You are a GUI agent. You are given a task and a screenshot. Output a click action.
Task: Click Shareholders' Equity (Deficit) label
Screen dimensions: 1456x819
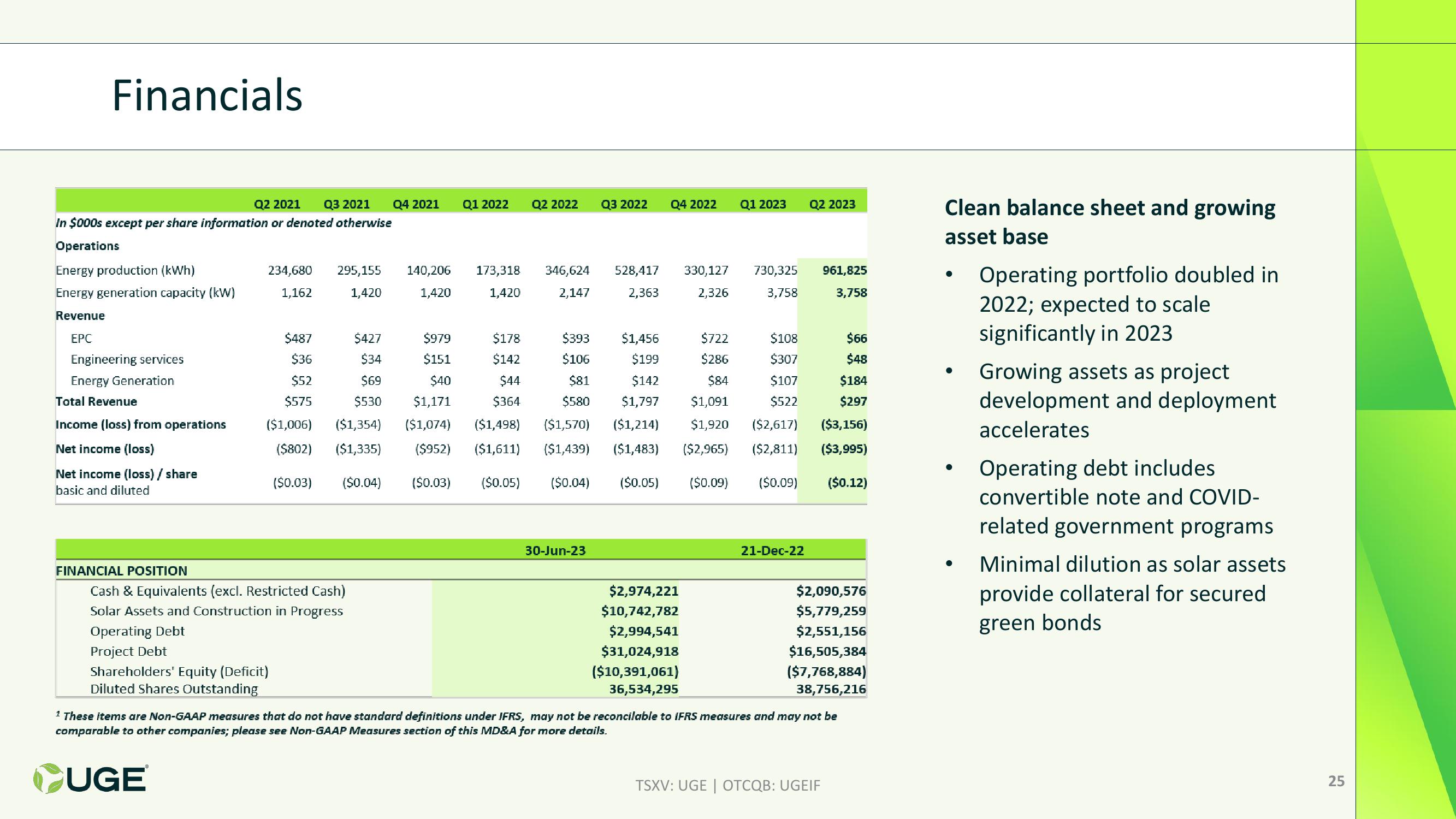[179, 672]
